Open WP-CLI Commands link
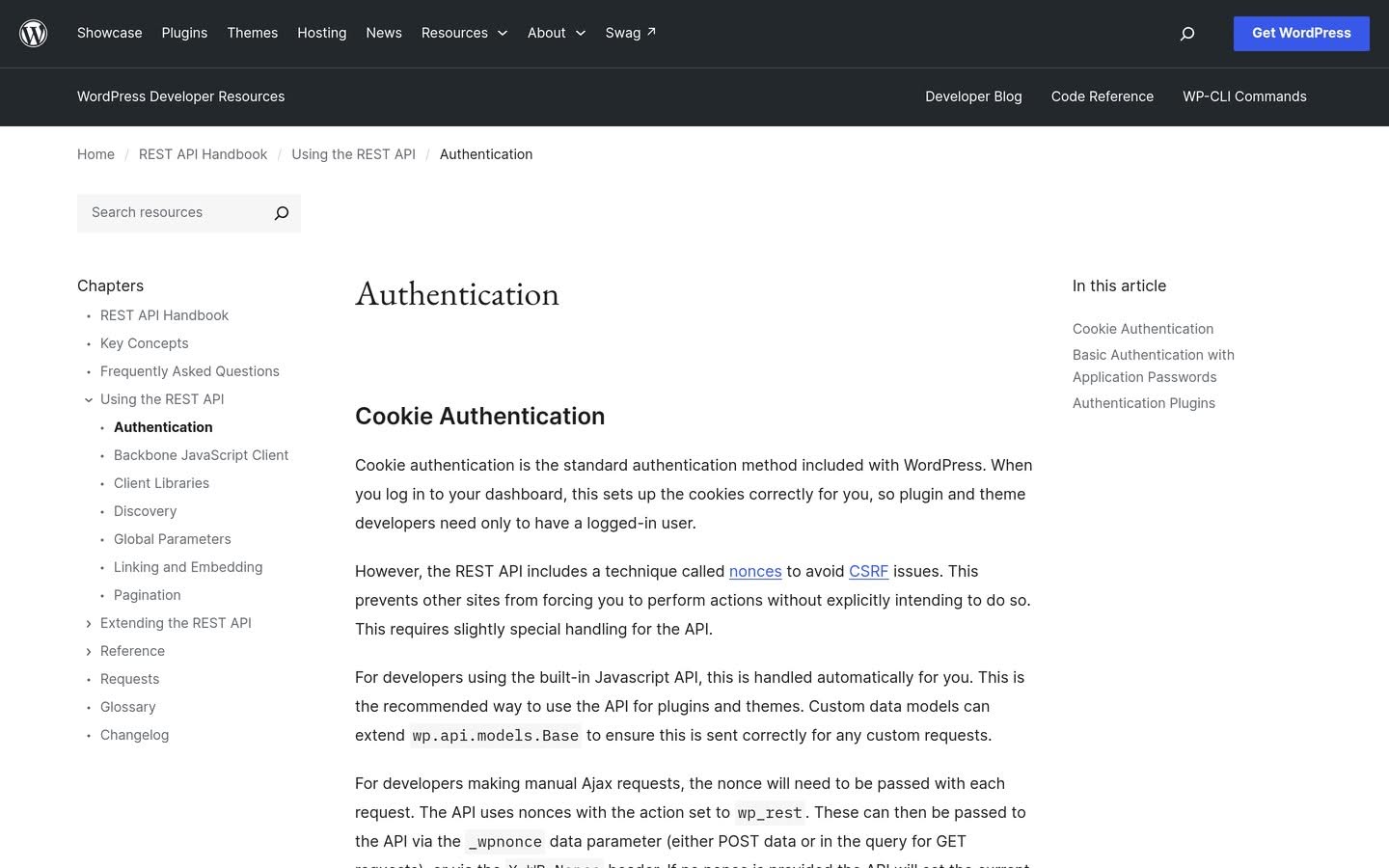 pos(1244,96)
